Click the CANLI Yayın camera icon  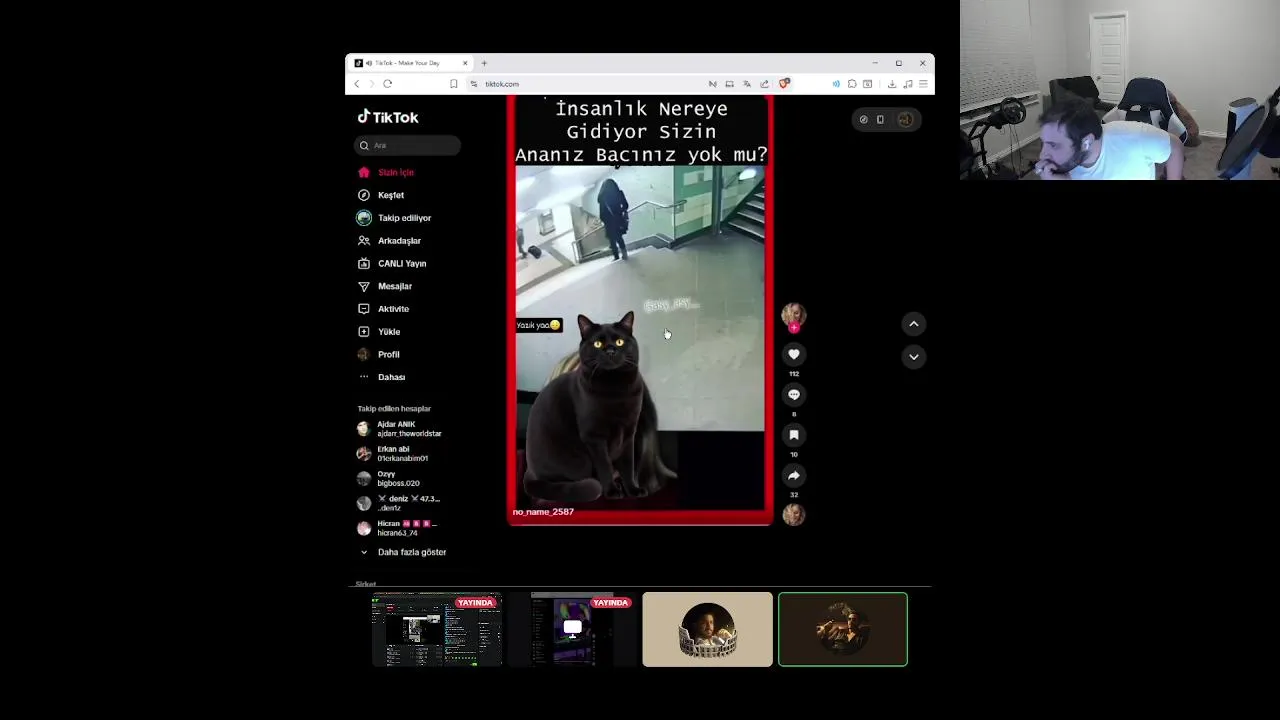(x=364, y=264)
